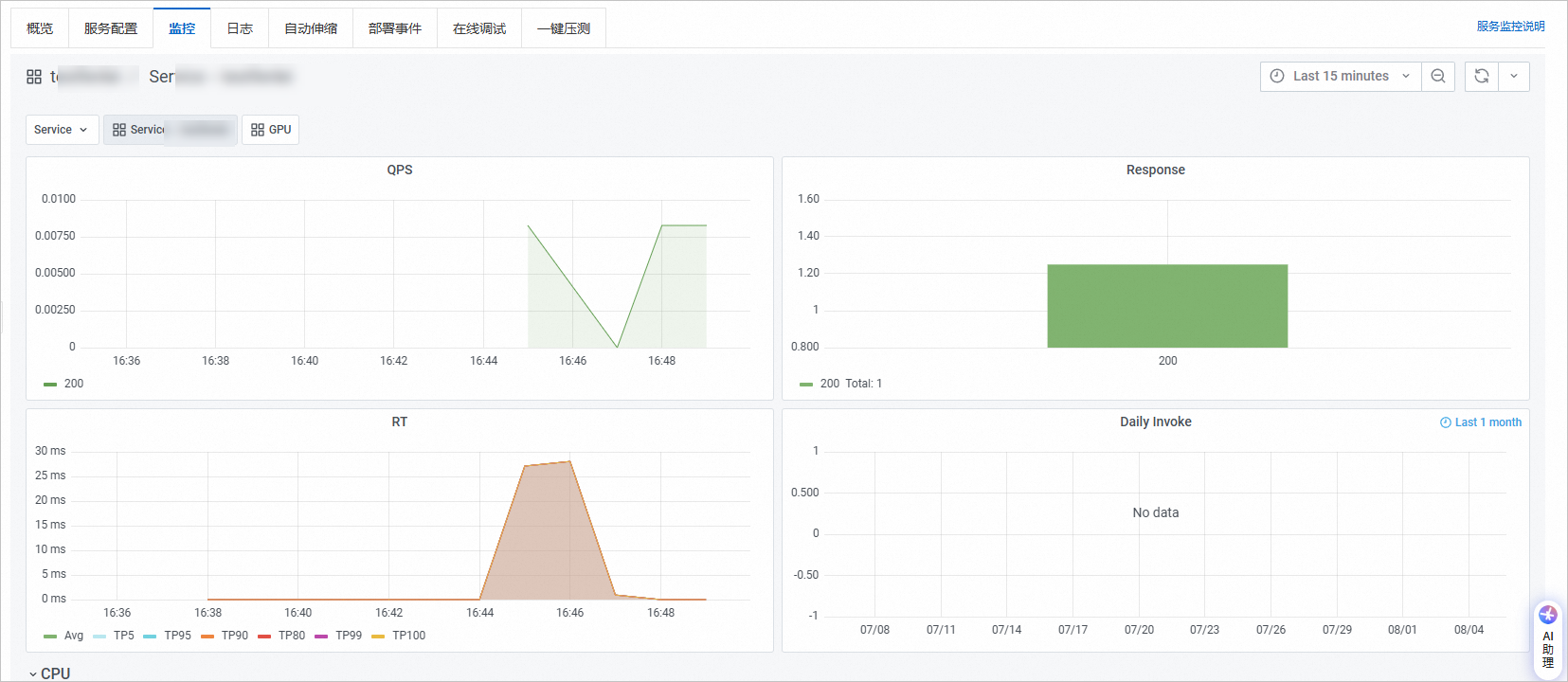Click the Last 1 month time override
Screen dimensions: 1568x682
click(1481, 422)
